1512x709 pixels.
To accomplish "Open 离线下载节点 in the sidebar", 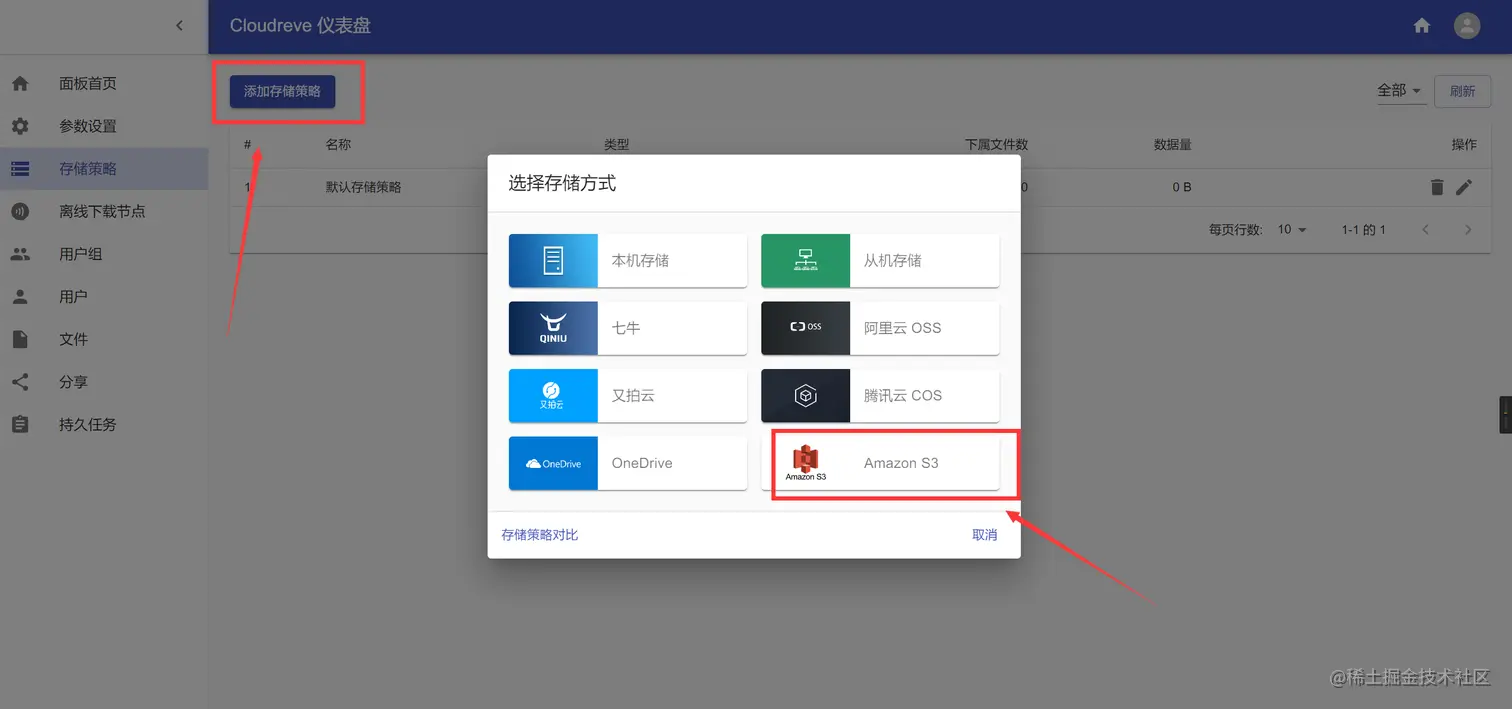I will [x=104, y=211].
